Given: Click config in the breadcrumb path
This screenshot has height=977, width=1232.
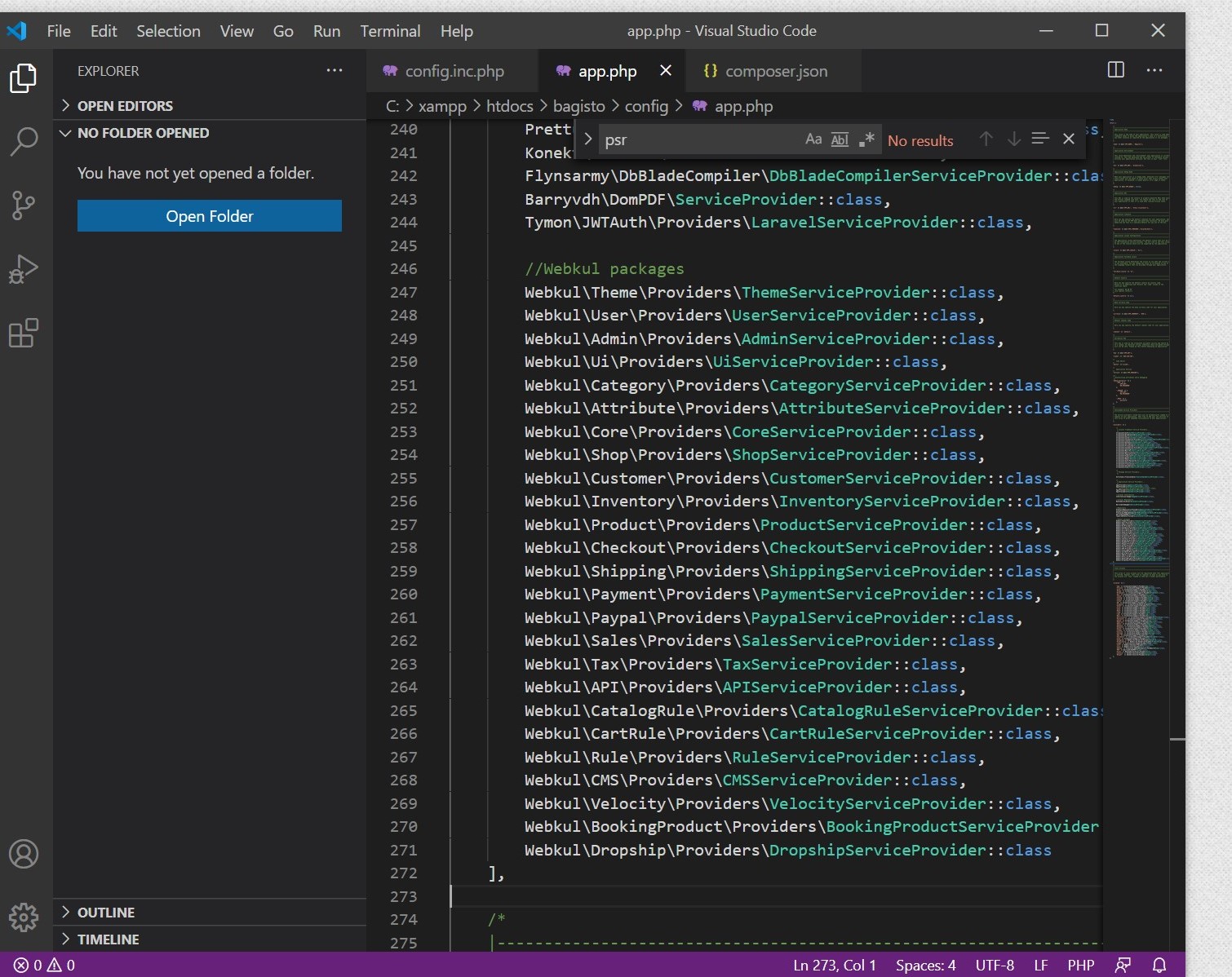Looking at the screenshot, I should pyautogui.click(x=646, y=106).
